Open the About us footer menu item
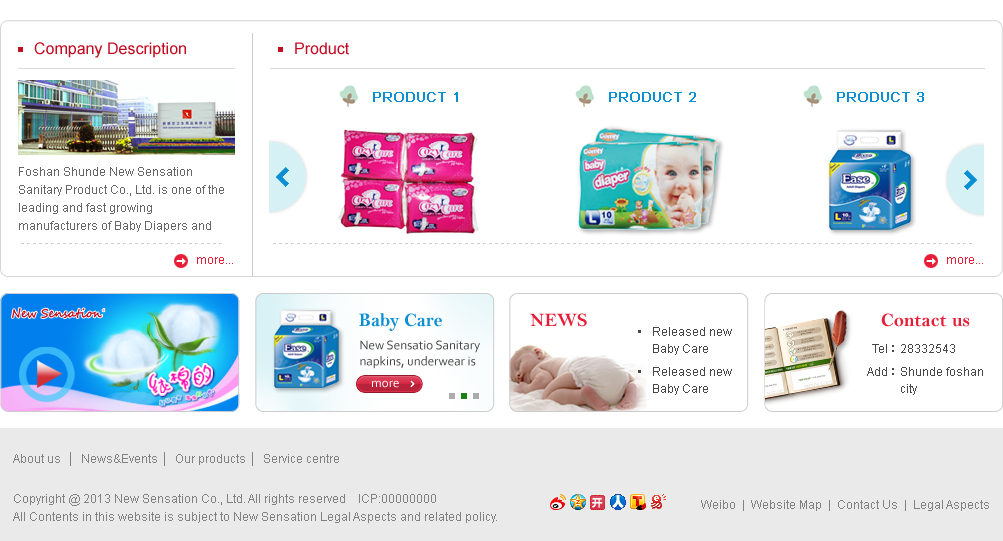 click(x=36, y=459)
